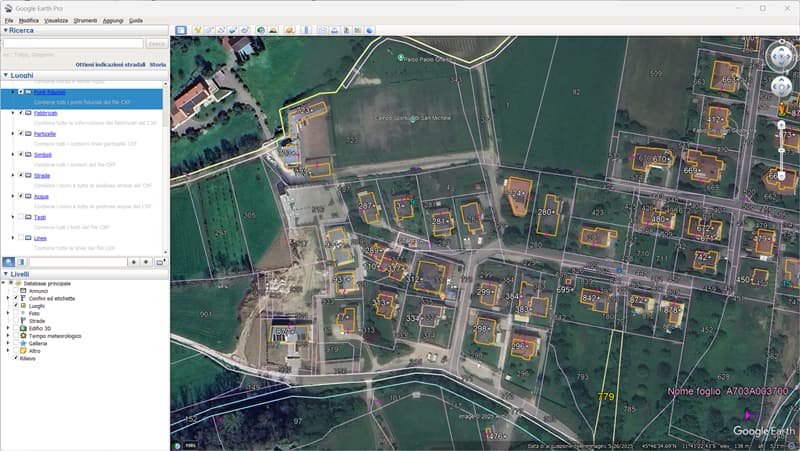Click the ruler measurement tool

point(306,30)
